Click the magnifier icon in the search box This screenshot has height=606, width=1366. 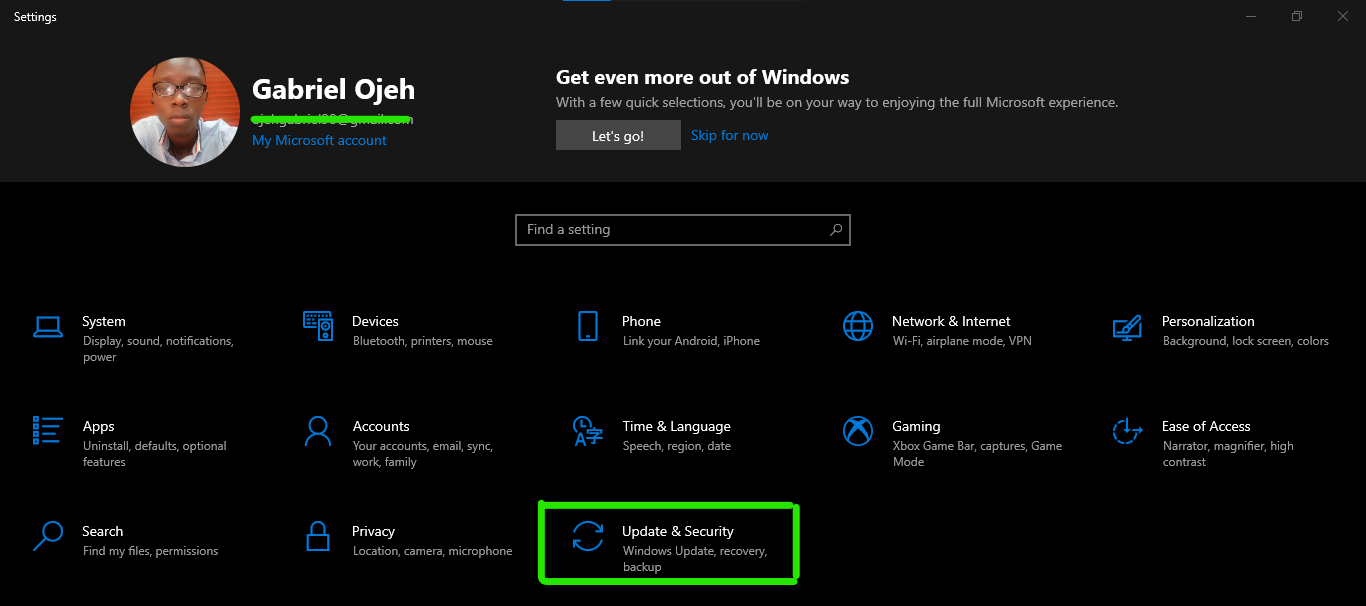click(836, 229)
